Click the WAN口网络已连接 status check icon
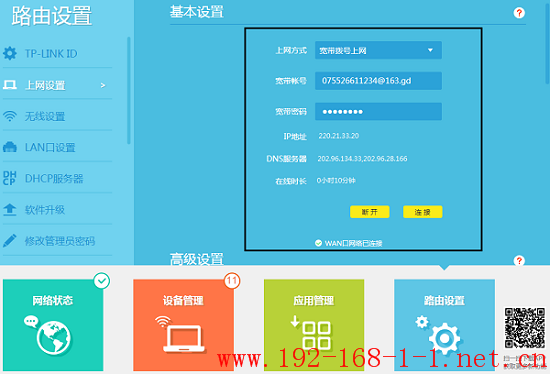The image size is (550, 374). coord(318,243)
